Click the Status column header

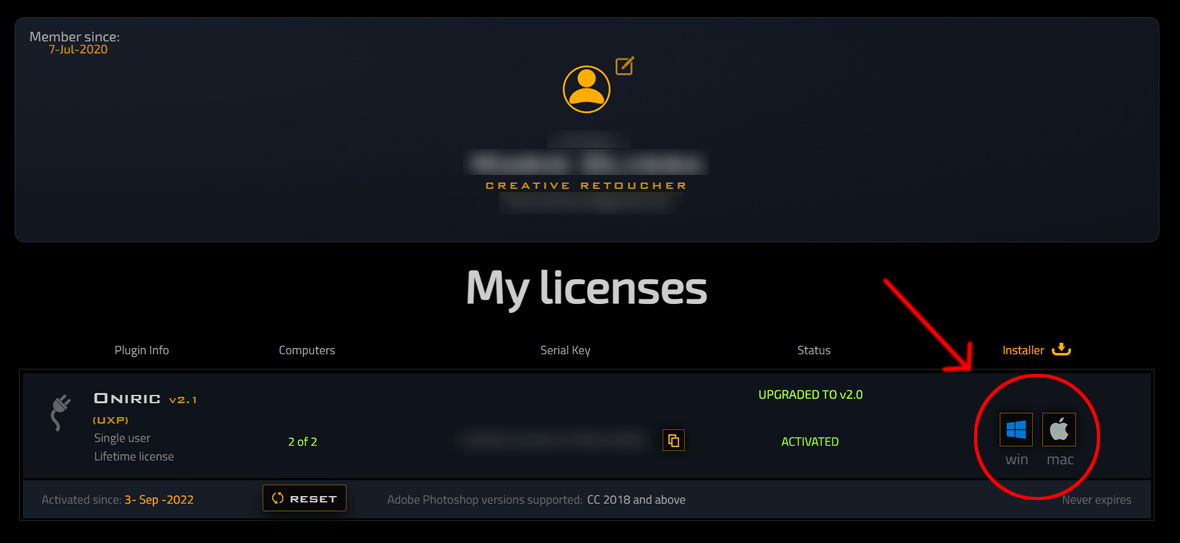pos(814,350)
